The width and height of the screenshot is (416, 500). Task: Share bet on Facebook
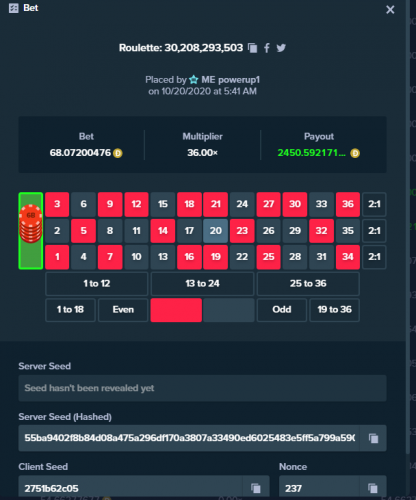267,48
